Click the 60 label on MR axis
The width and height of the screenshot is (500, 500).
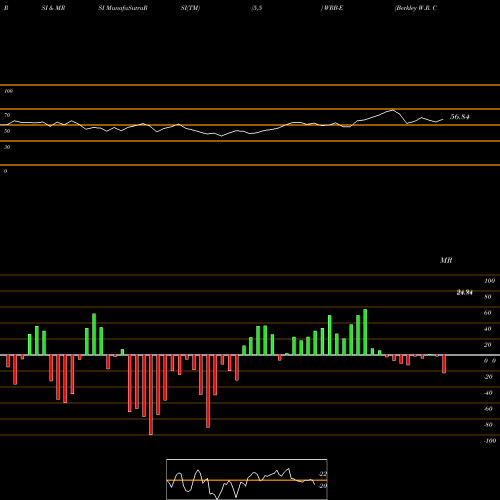coord(488,313)
